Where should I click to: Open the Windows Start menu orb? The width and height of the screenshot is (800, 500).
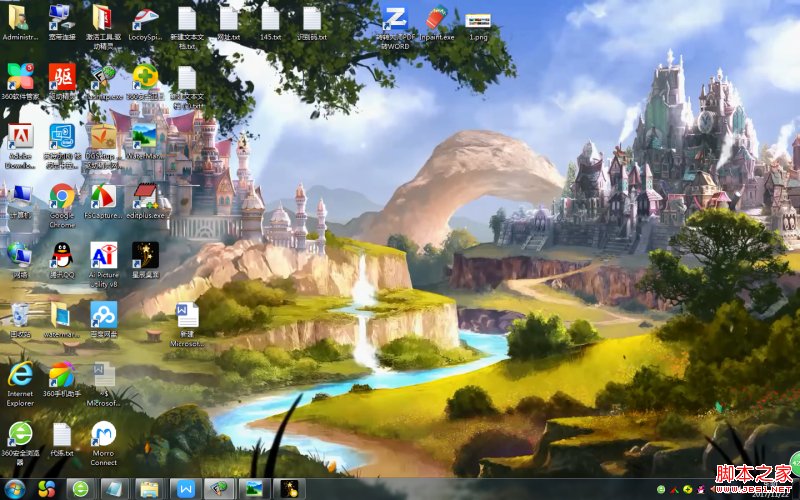[14, 490]
